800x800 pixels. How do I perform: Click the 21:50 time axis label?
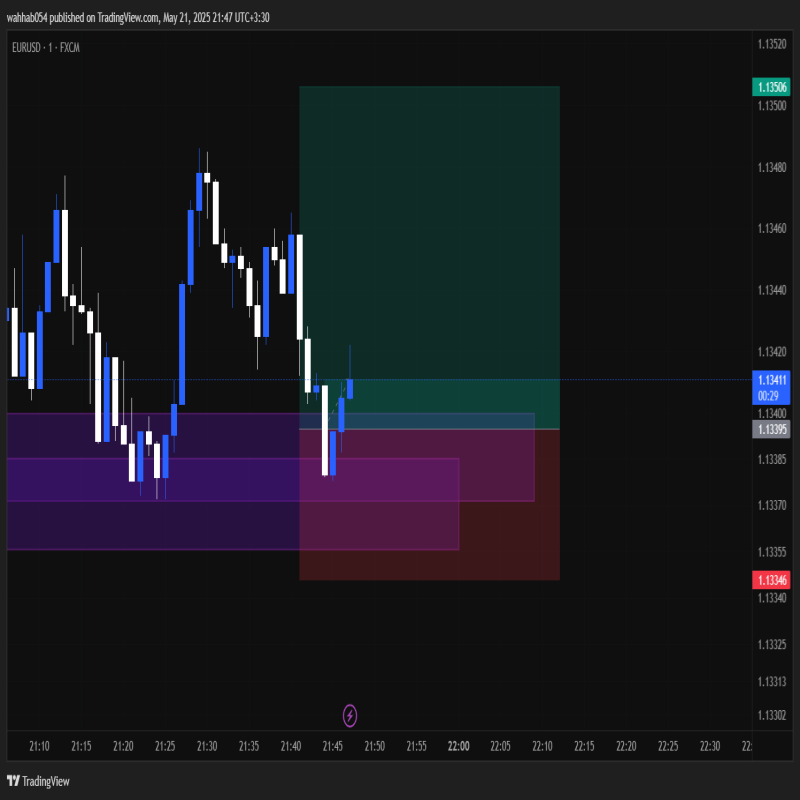pos(374,746)
